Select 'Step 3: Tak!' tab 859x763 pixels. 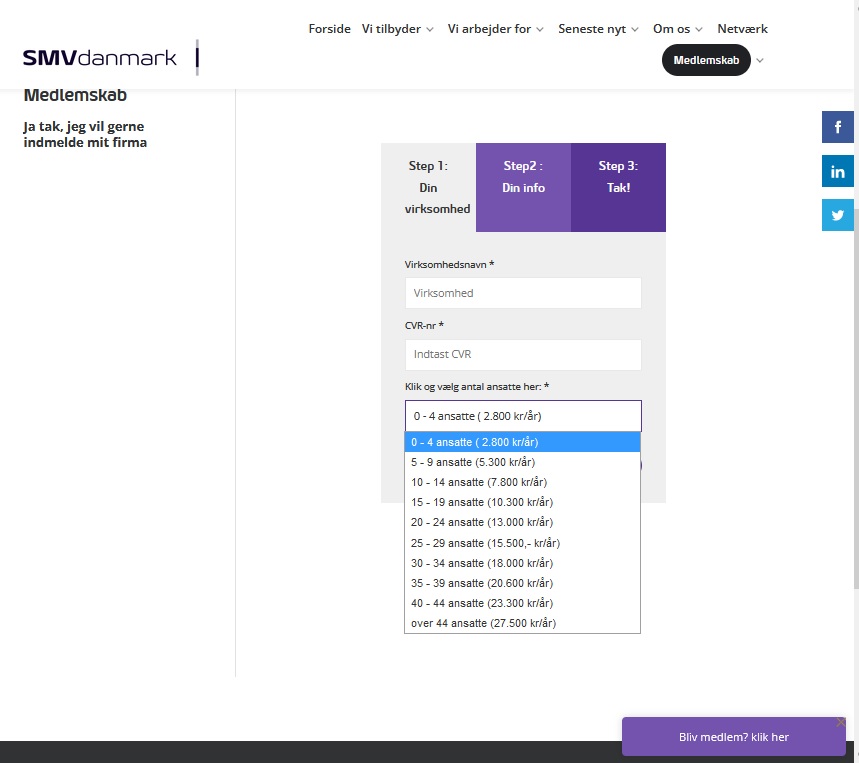pos(618,177)
